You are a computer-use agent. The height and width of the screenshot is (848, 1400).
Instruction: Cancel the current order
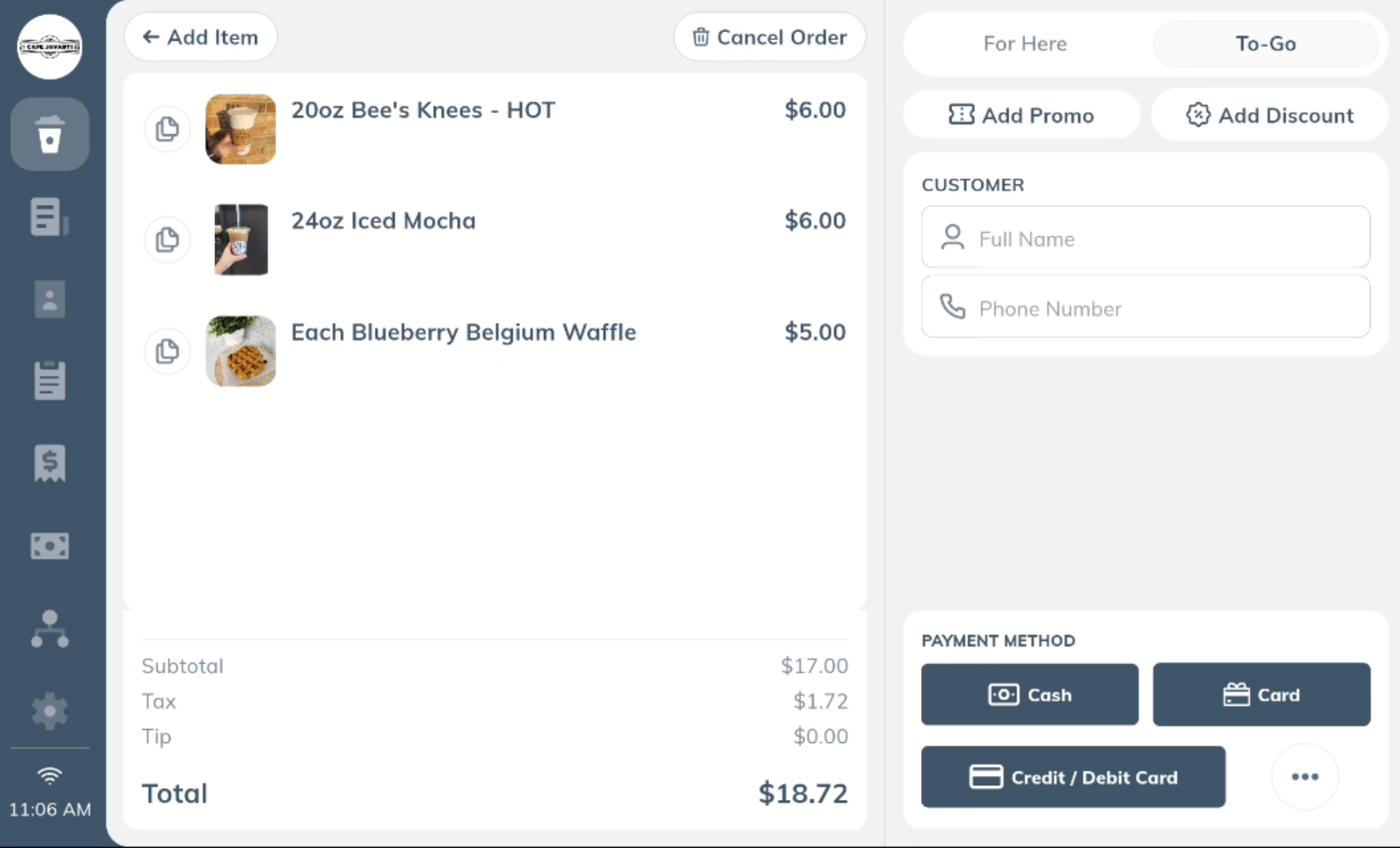(769, 36)
